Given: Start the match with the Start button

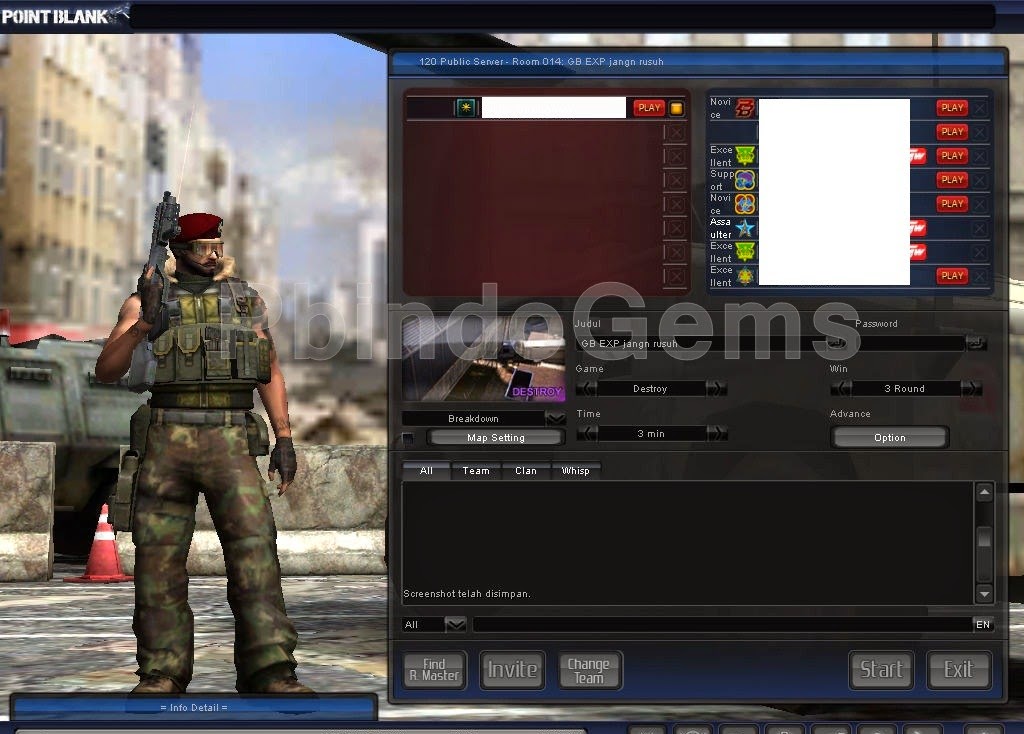Looking at the screenshot, I should coord(881,670).
